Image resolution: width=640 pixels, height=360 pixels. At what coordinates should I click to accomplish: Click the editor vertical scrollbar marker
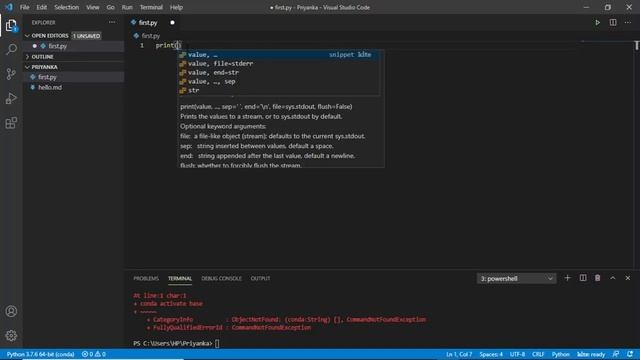click(637, 45)
